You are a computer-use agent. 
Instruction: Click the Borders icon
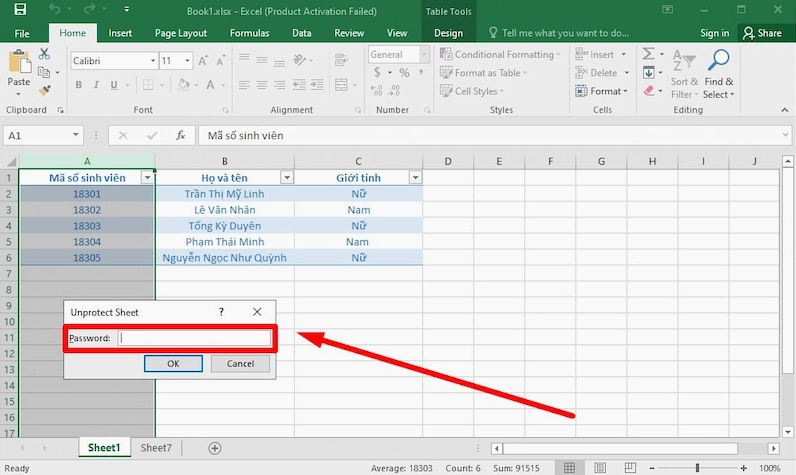point(148,85)
